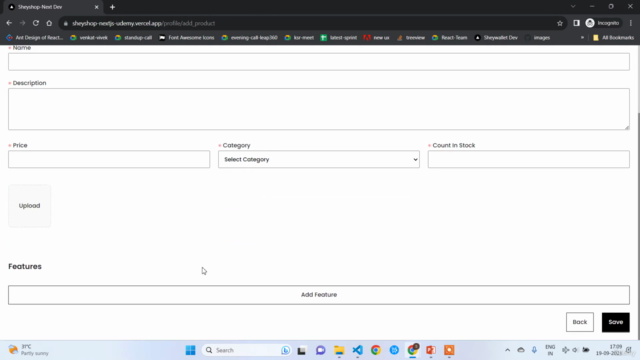Screen dimensions: 640x360
Task: Open the volume control tray icon
Action: click(576, 350)
